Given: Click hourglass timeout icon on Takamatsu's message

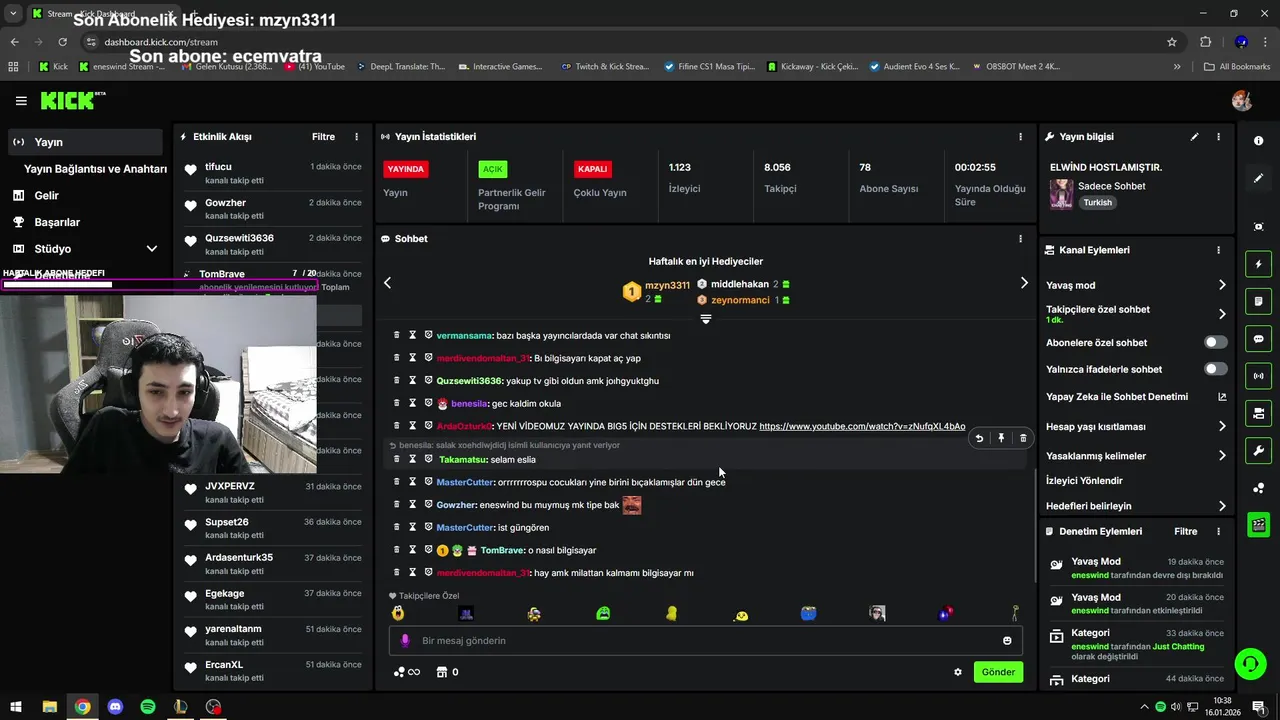Looking at the screenshot, I should pyautogui.click(x=412, y=459).
